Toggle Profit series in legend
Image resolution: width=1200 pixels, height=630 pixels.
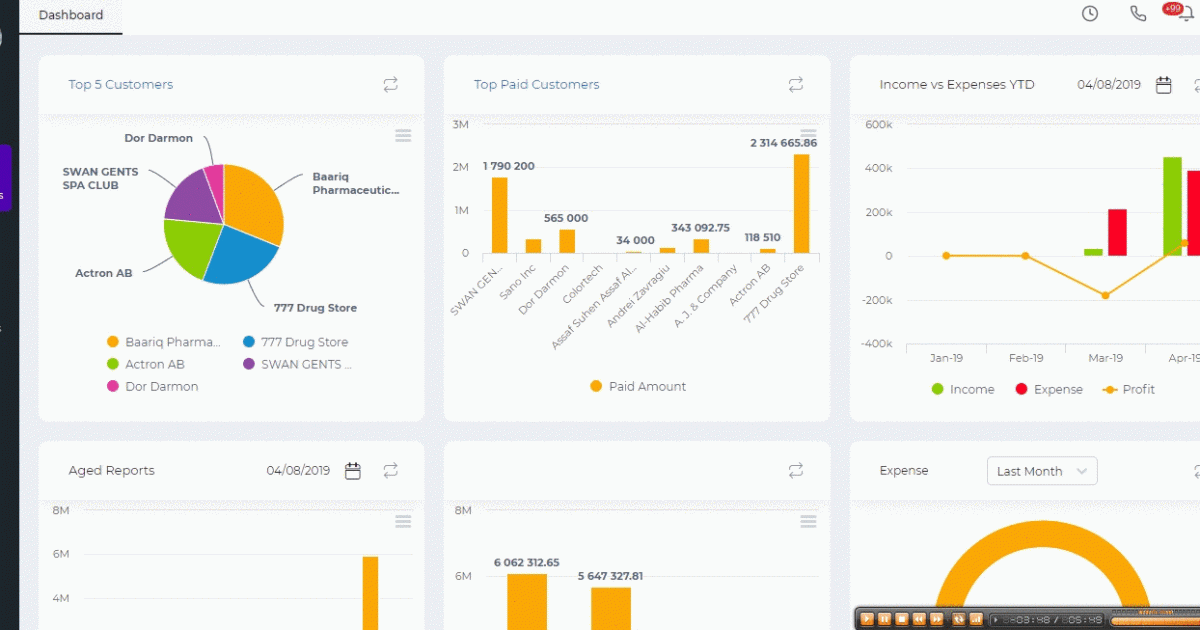click(x=1128, y=389)
